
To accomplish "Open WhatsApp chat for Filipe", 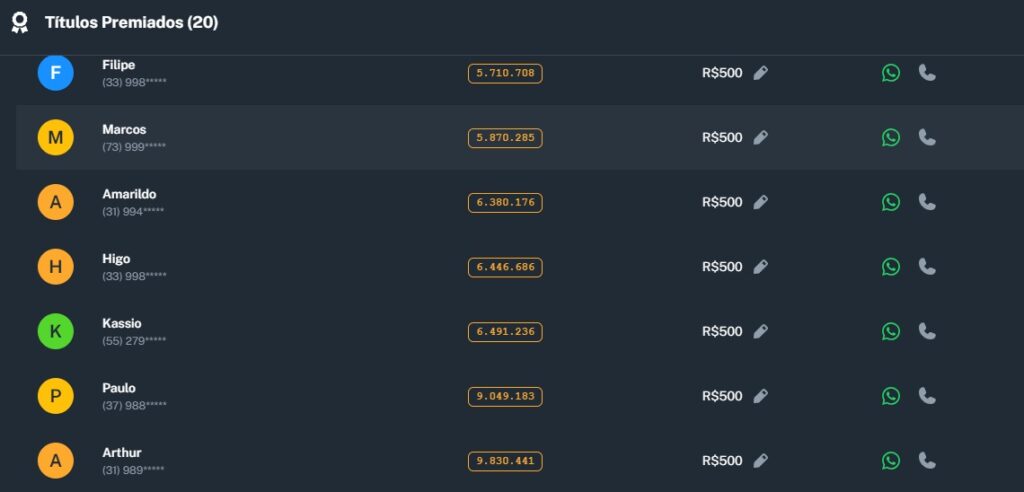I will click(891, 73).
